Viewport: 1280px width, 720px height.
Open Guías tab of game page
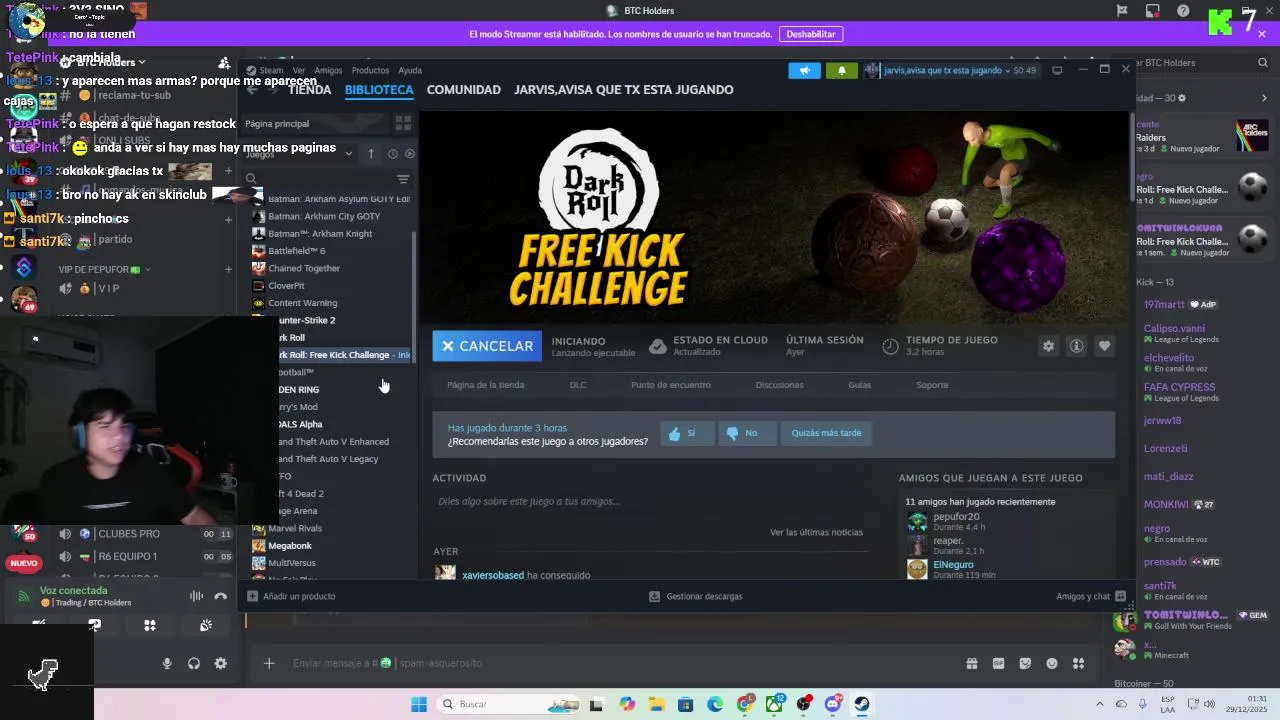[x=859, y=385]
